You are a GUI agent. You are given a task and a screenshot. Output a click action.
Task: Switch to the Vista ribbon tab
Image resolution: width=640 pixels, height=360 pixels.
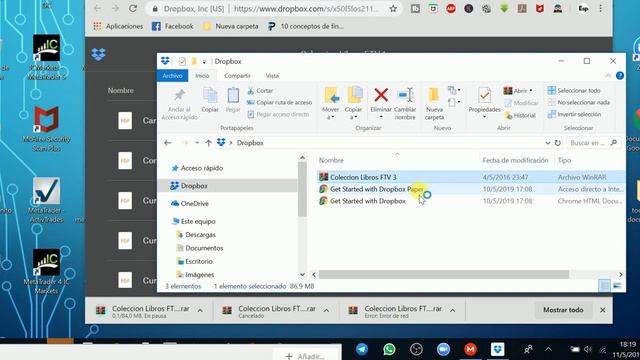click(x=272, y=76)
